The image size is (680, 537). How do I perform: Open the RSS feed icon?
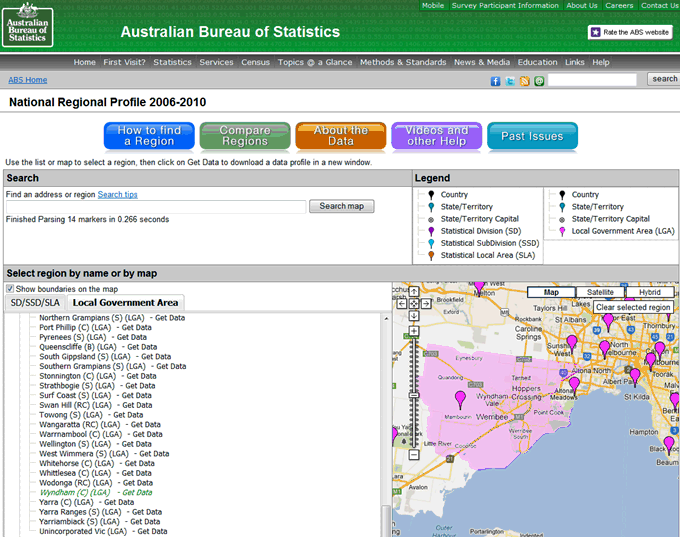(x=525, y=80)
